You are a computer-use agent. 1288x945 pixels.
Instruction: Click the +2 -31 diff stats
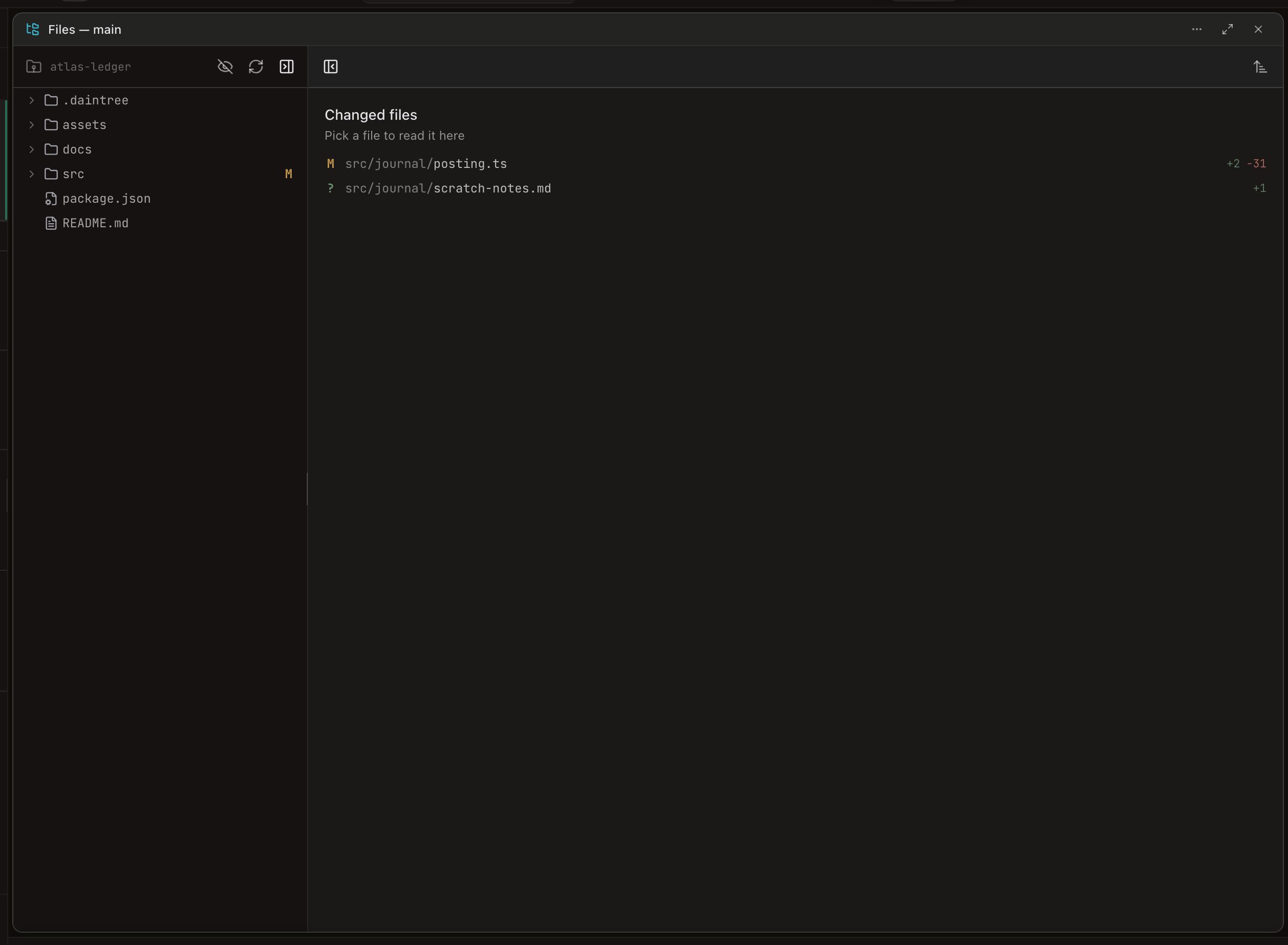coord(1246,164)
